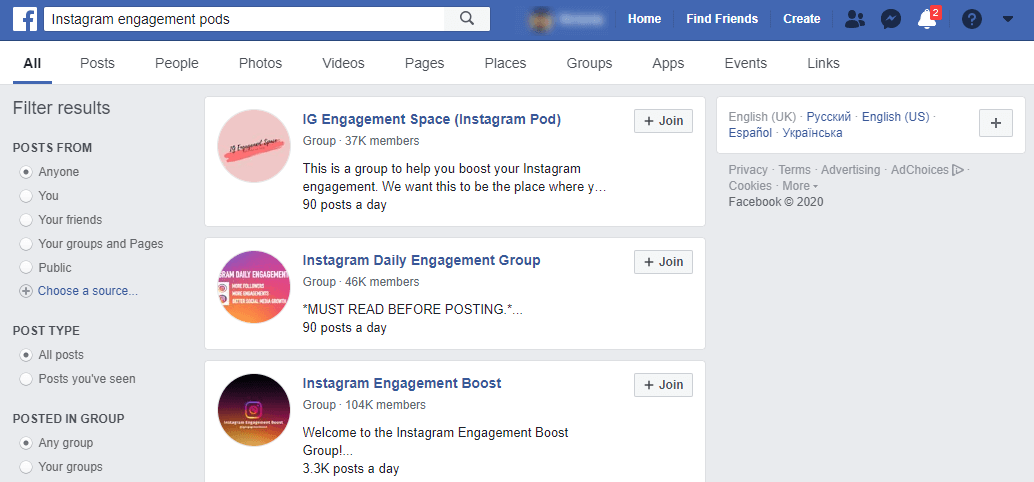Select the Your friends radio option
This screenshot has width=1034, height=482.
pos(26,220)
